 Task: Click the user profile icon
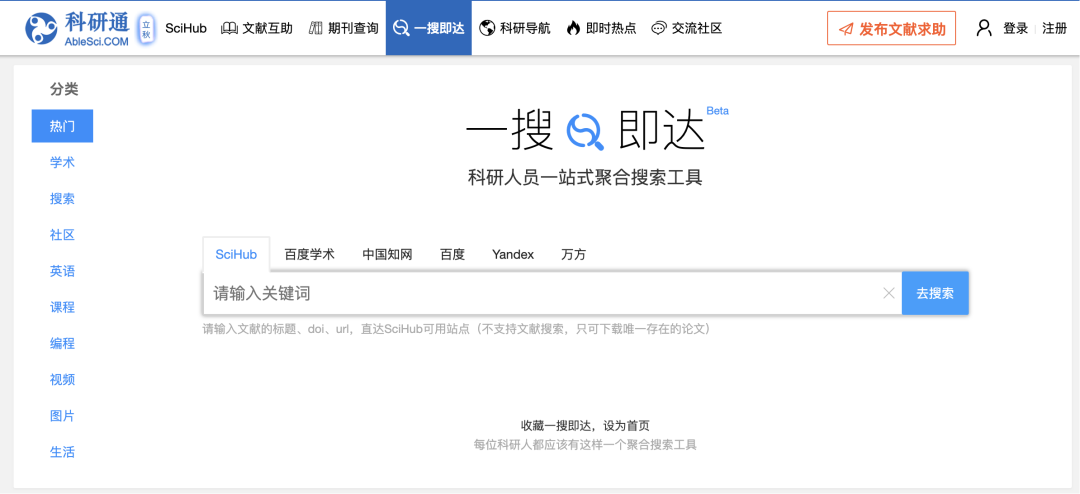coord(984,28)
